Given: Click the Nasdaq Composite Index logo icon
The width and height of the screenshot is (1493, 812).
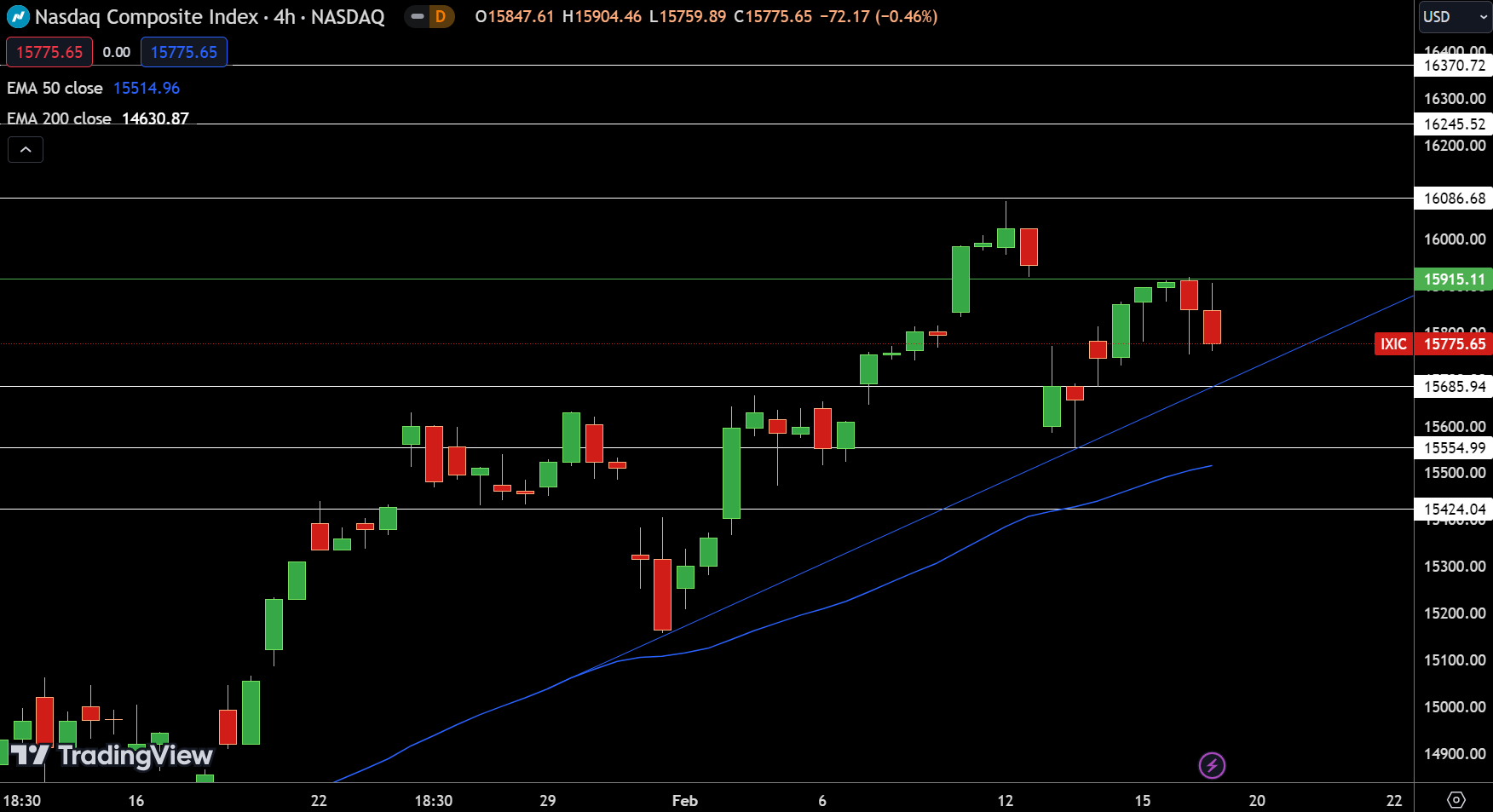Looking at the screenshot, I should [x=18, y=16].
